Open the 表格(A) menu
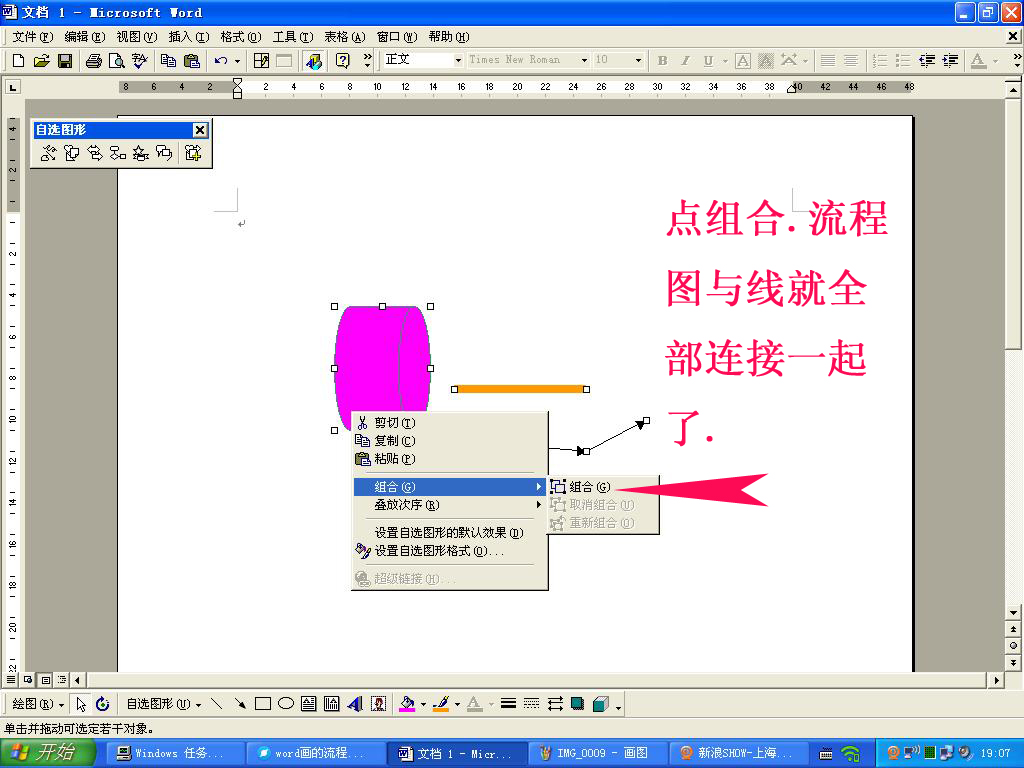The image size is (1024, 768). coord(345,37)
